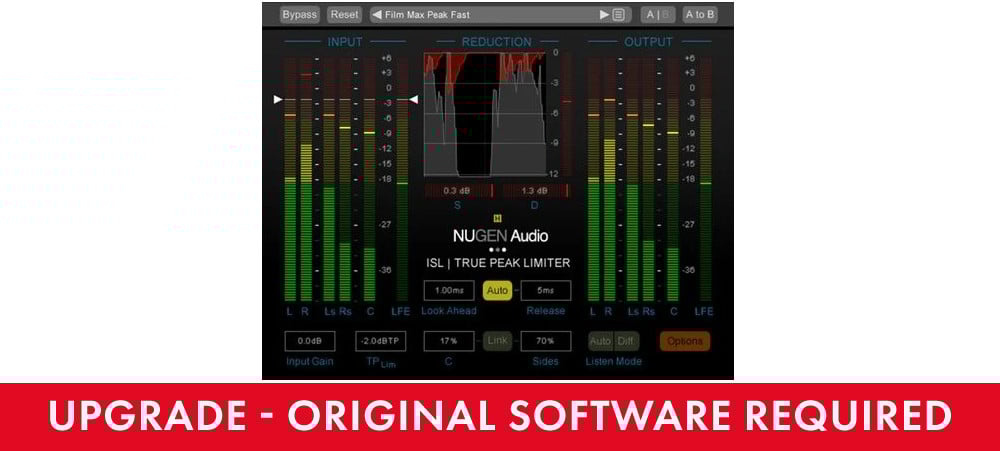
Task: Click the left input threshold marker
Action: coord(278,100)
